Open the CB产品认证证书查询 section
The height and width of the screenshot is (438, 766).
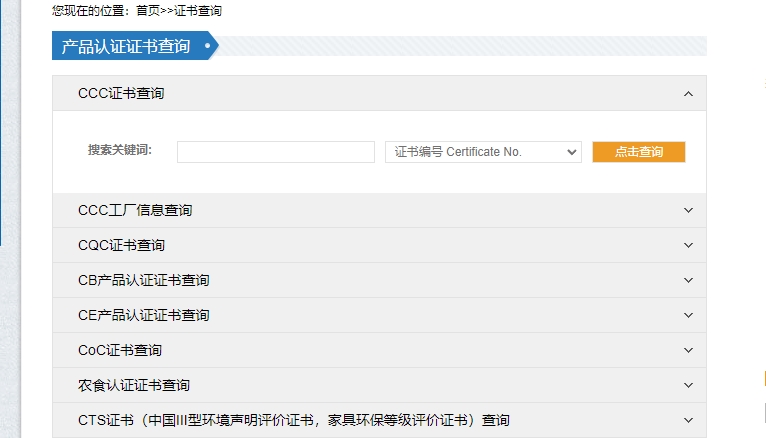(x=143, y=281)
